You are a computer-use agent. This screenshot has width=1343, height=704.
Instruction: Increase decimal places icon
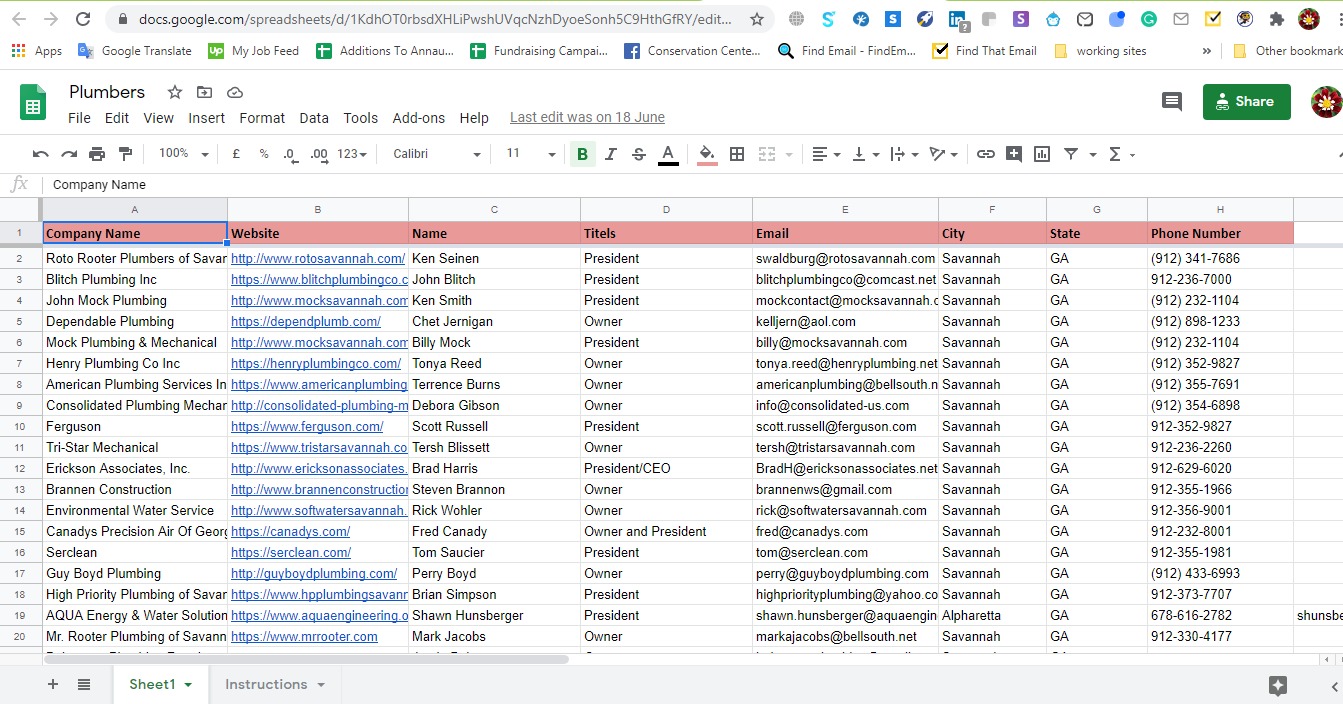(x=319, y=154)
